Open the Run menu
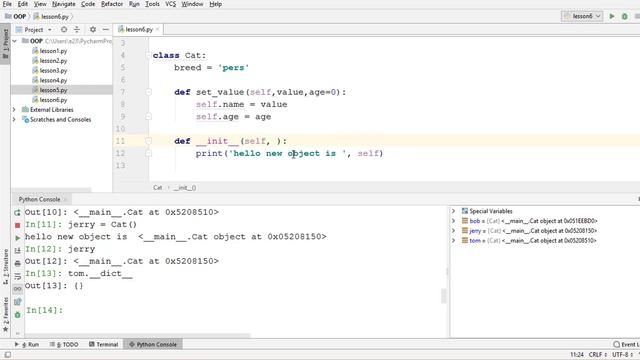Screen dimensions: 640x360 pos(134,4)
